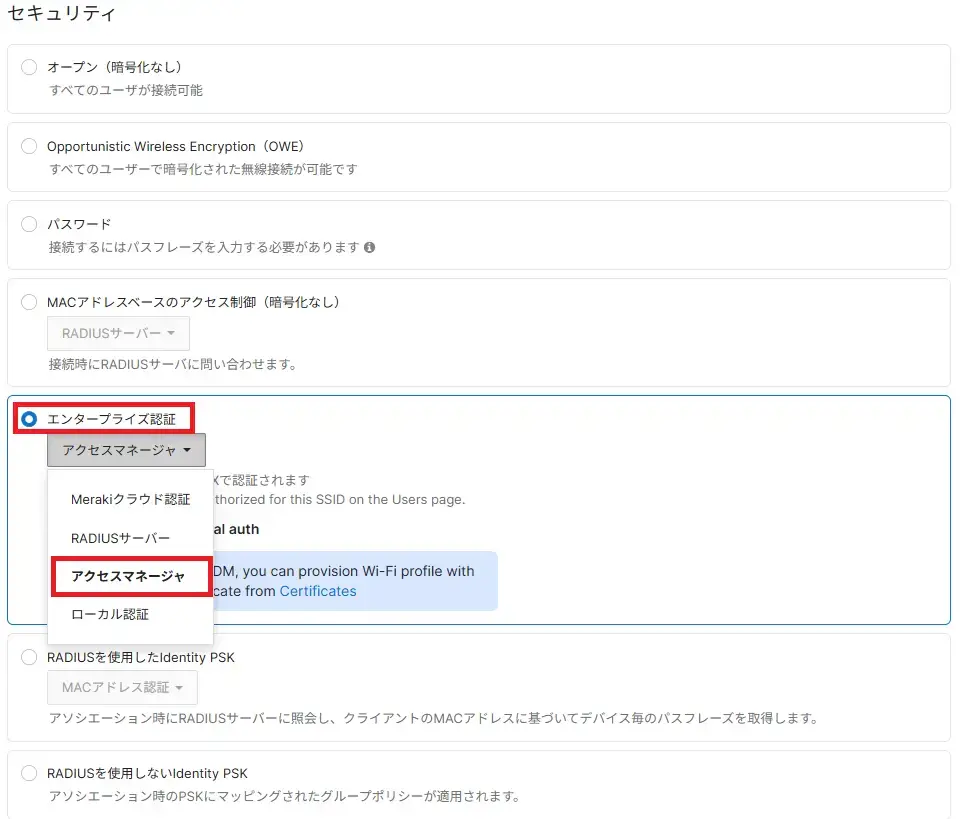The image size is (962, 819).
Task: Choose RADIUSを使用したIdentity PSK radio option
Action: click(x=29, y=657)
